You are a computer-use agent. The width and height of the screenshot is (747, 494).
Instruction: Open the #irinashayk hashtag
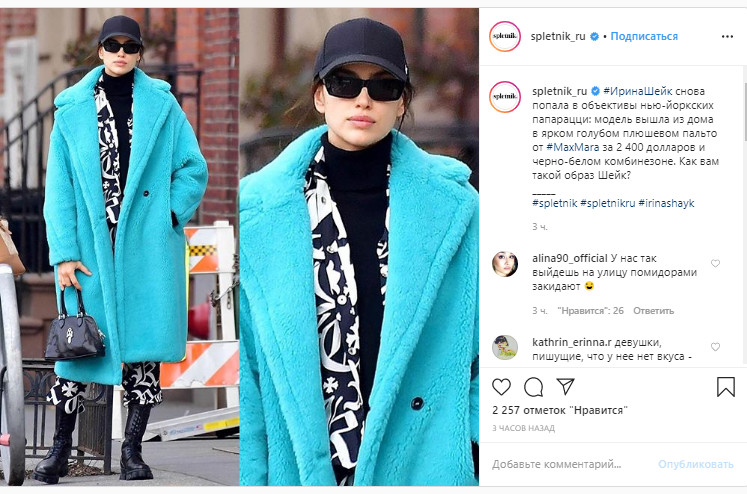[666, 203]
